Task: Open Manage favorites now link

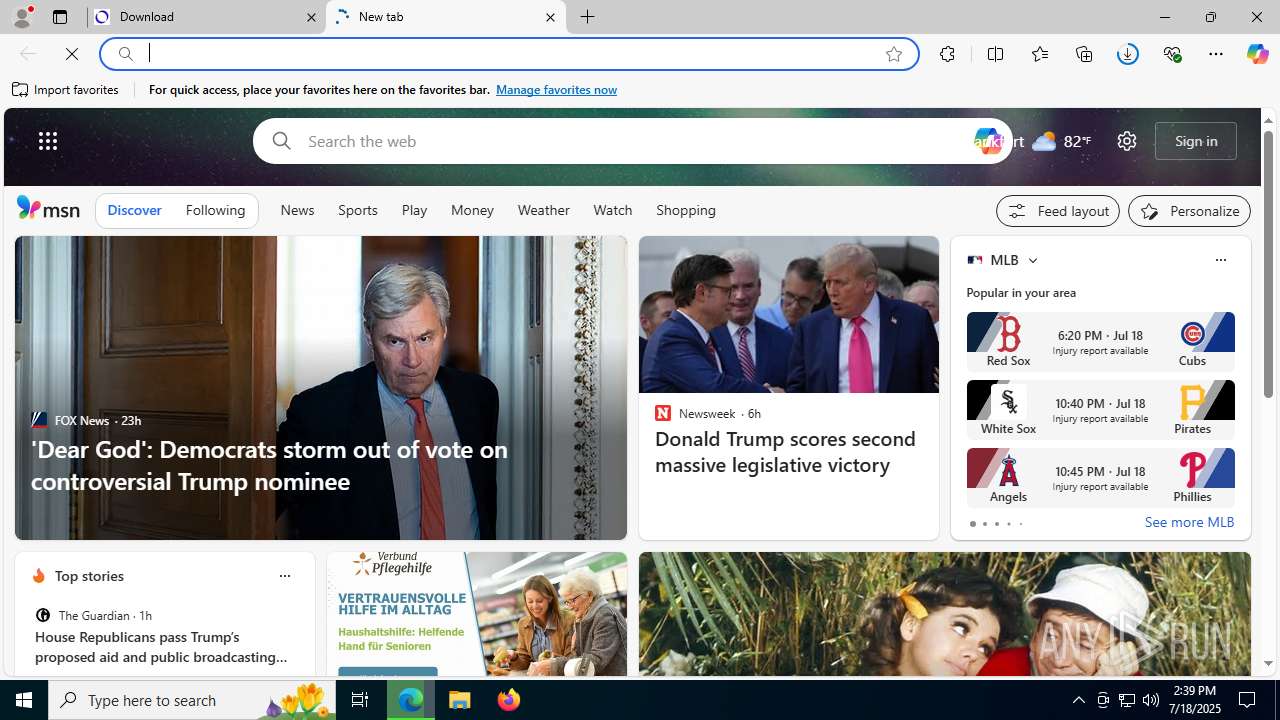Action: (556, 90)
